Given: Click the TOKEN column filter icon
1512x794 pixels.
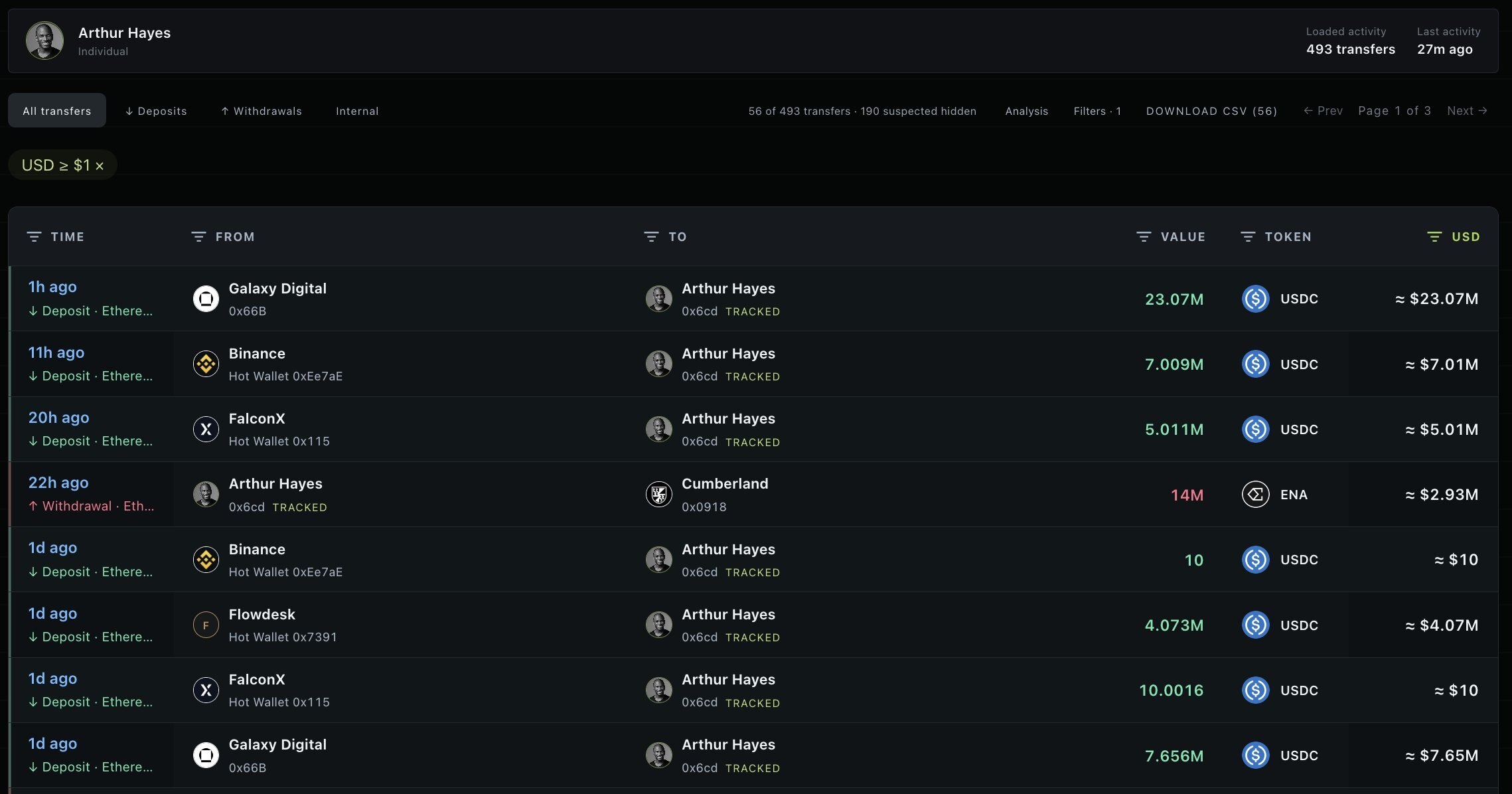Looking at the screenshot, I should click(x=1248, y=237).
